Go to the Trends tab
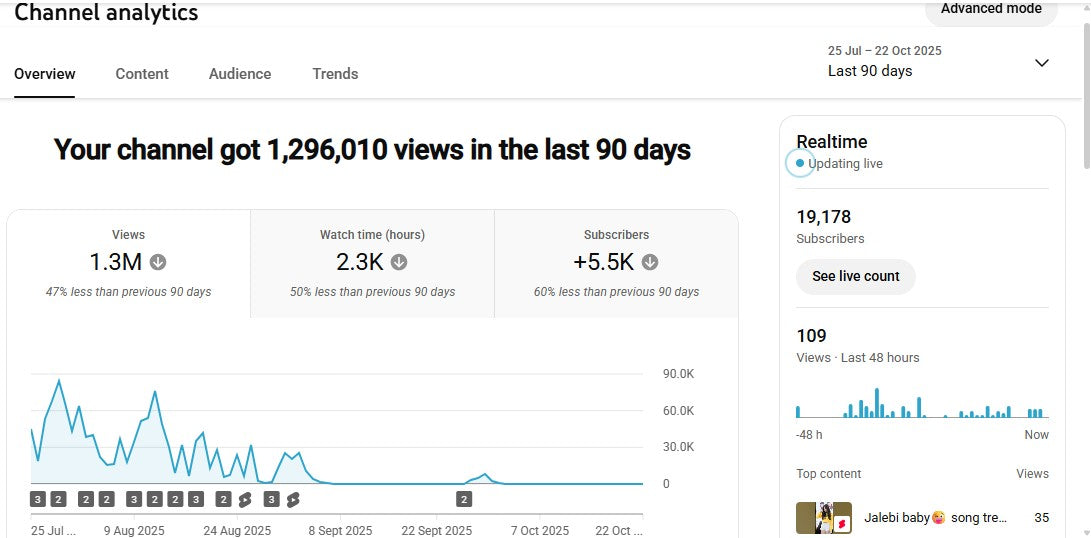The height and width of the screenshot is (538, 1091). (x=335, y=74)
